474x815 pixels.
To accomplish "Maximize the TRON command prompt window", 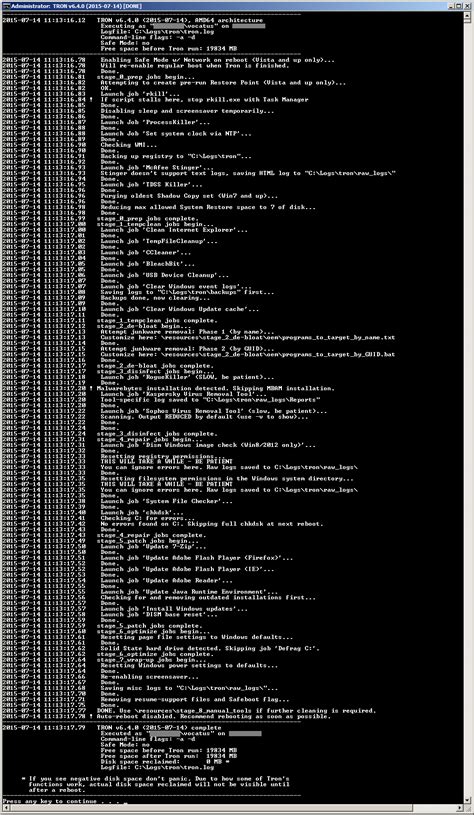I will coord(458,5).
